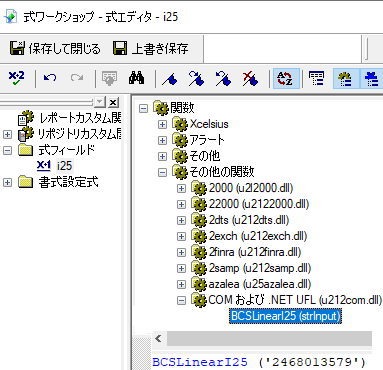Image resolution: width=383 pixels, height=370 pixels.
Task: Click the grayed browse data icon
Action: [109, 78]
